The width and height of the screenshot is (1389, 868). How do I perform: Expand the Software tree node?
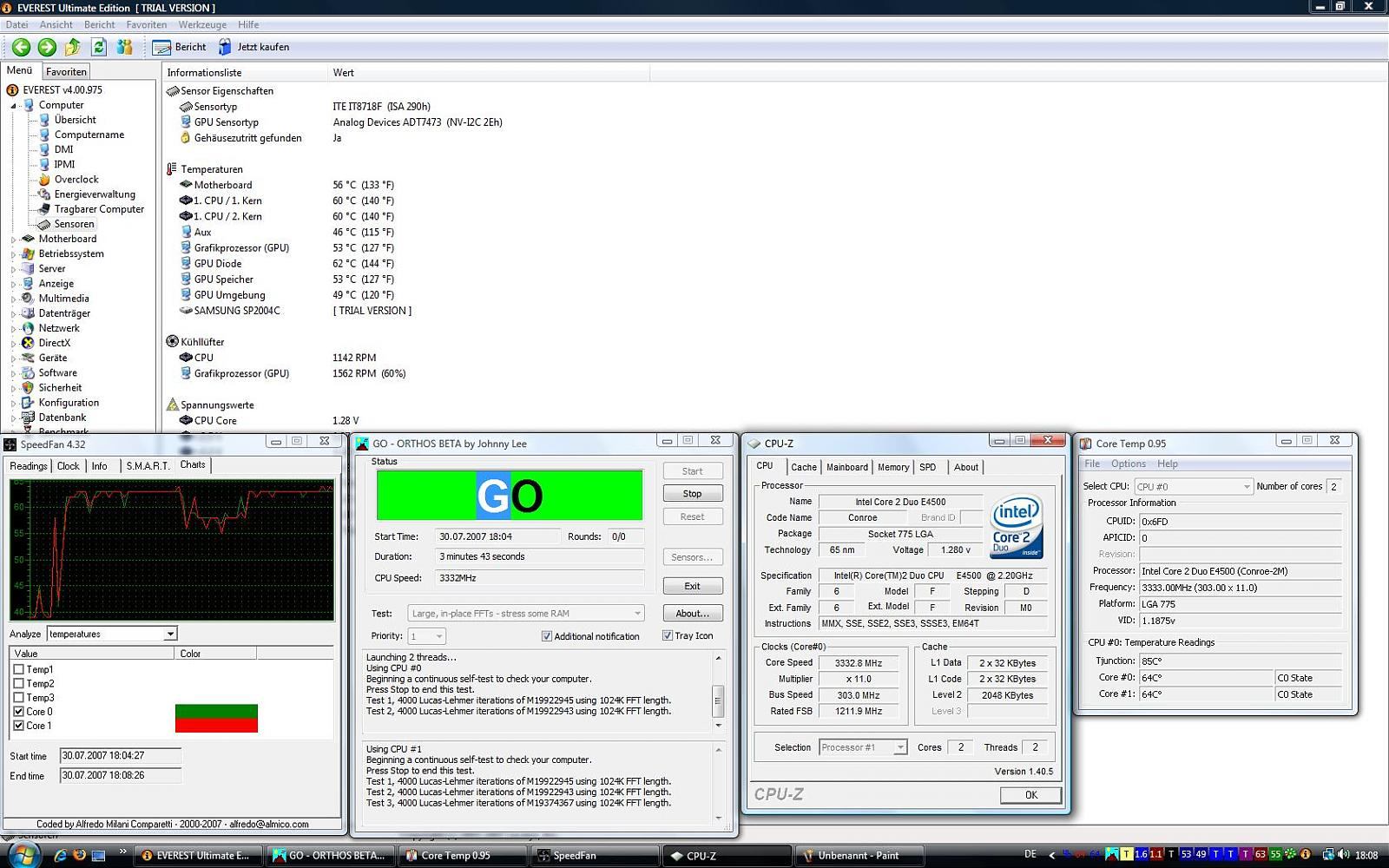(14, 373)
